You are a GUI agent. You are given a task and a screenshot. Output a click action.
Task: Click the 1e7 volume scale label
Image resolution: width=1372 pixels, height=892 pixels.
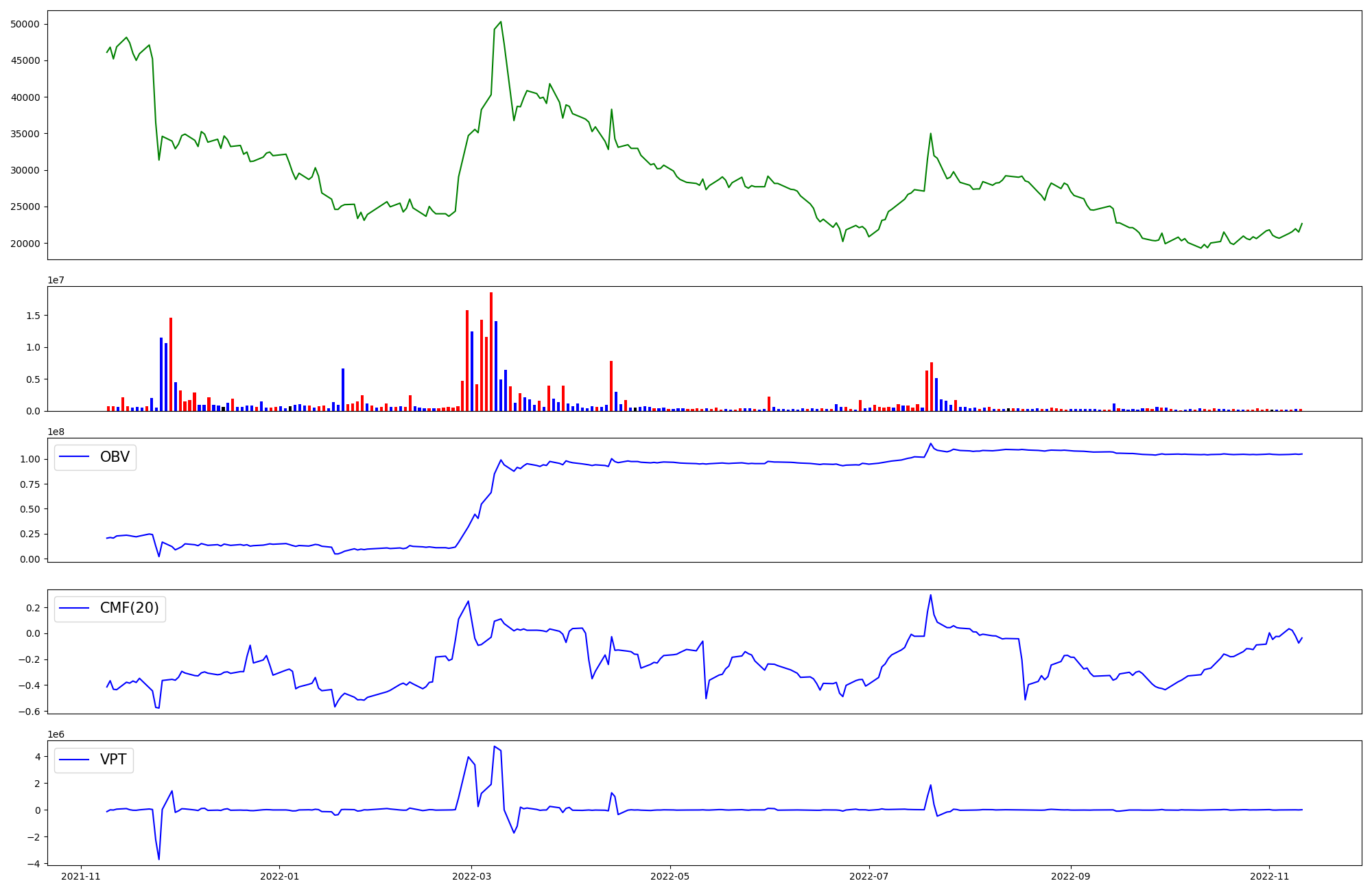[x=56, y=280]
